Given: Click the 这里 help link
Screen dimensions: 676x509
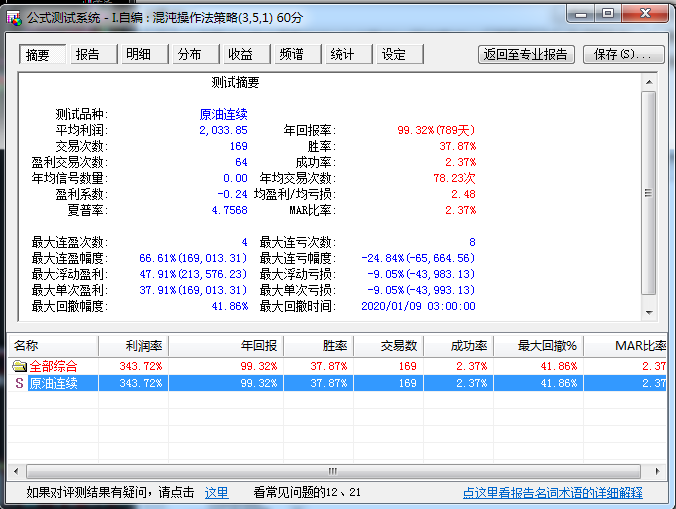Looking at the screenshot, I should tap(216, 493).
